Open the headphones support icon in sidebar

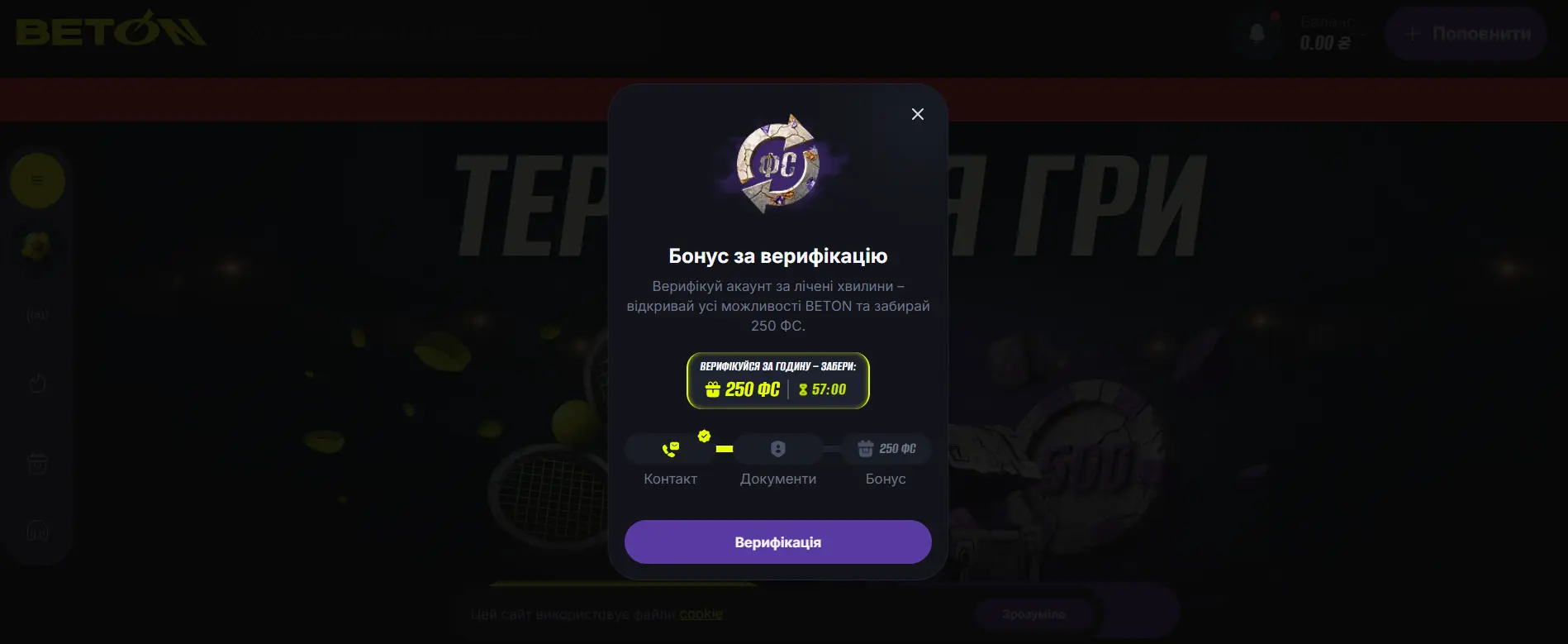[x=37, y=531]
